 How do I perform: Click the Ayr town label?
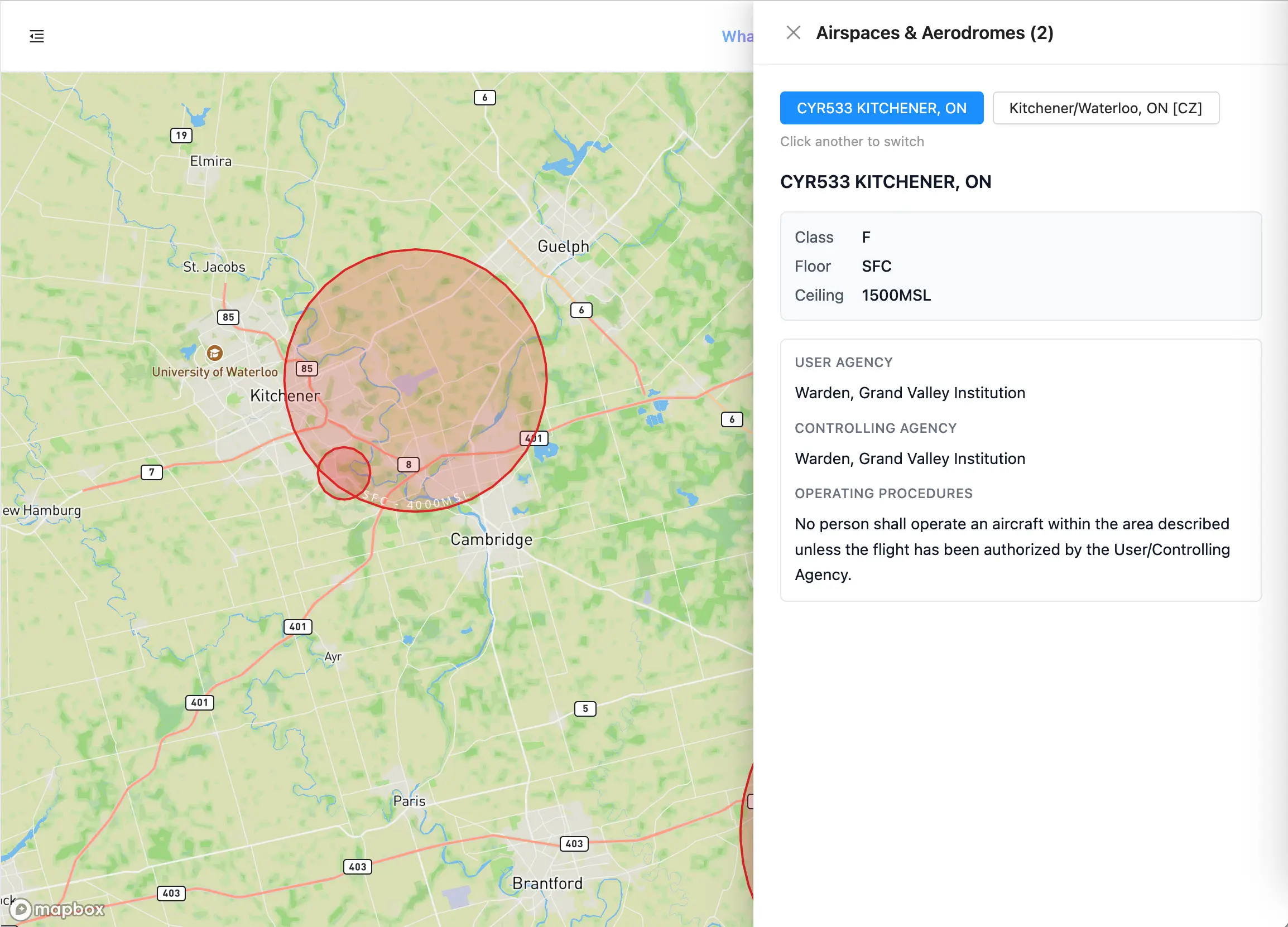(333, 657)
